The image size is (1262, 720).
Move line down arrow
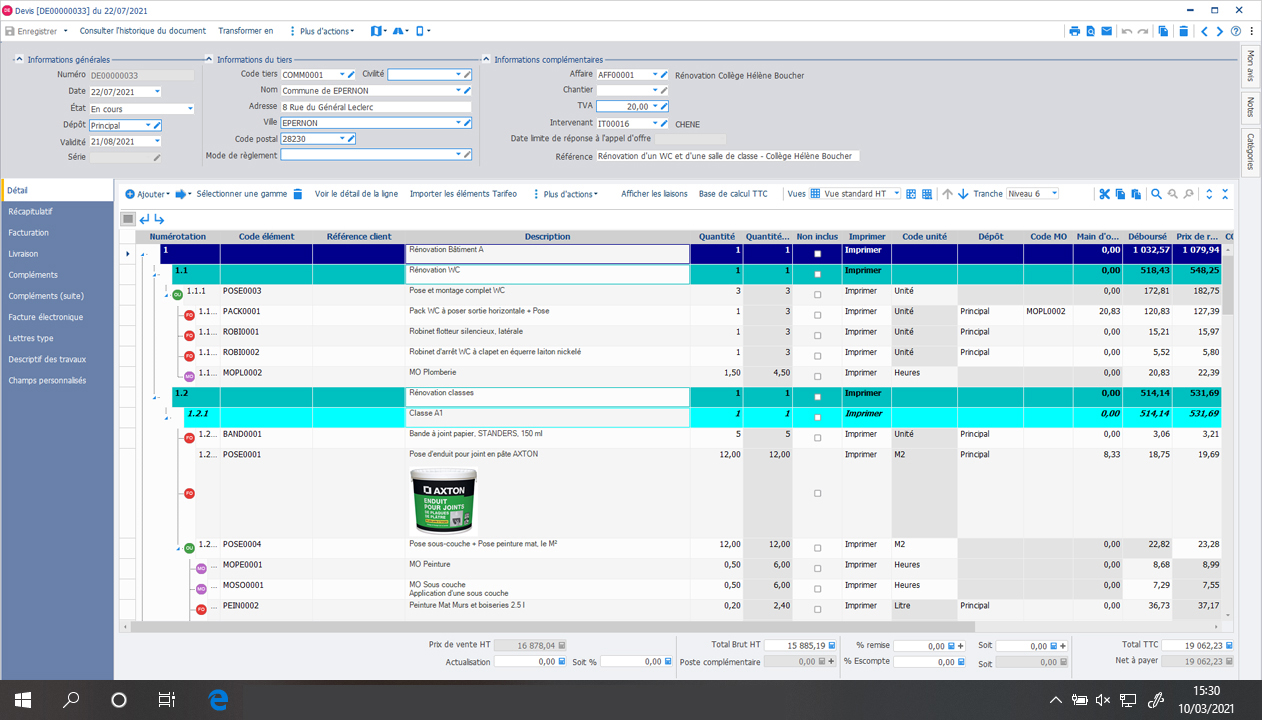[x=963, y=194]
